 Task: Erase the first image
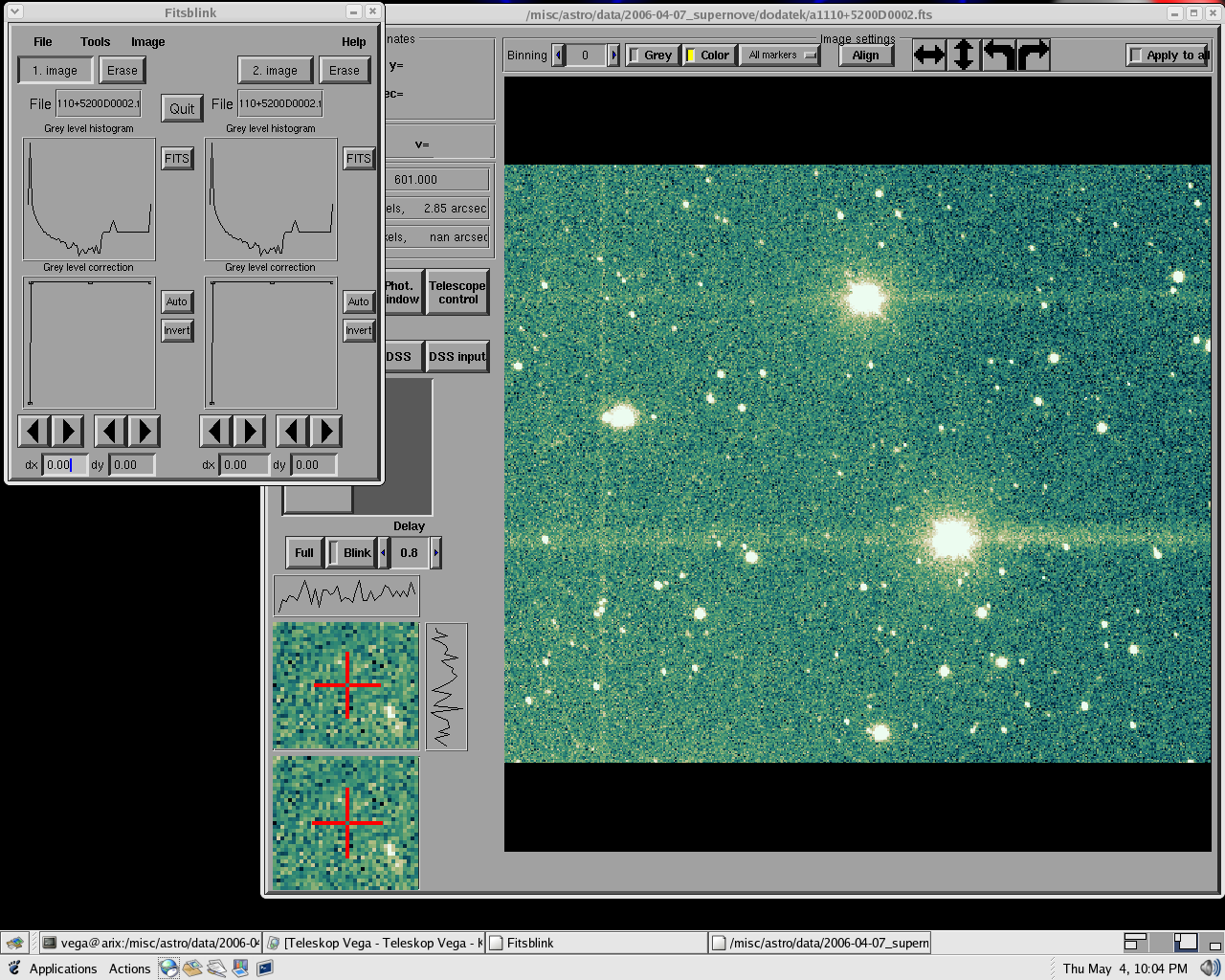(122, 71)
